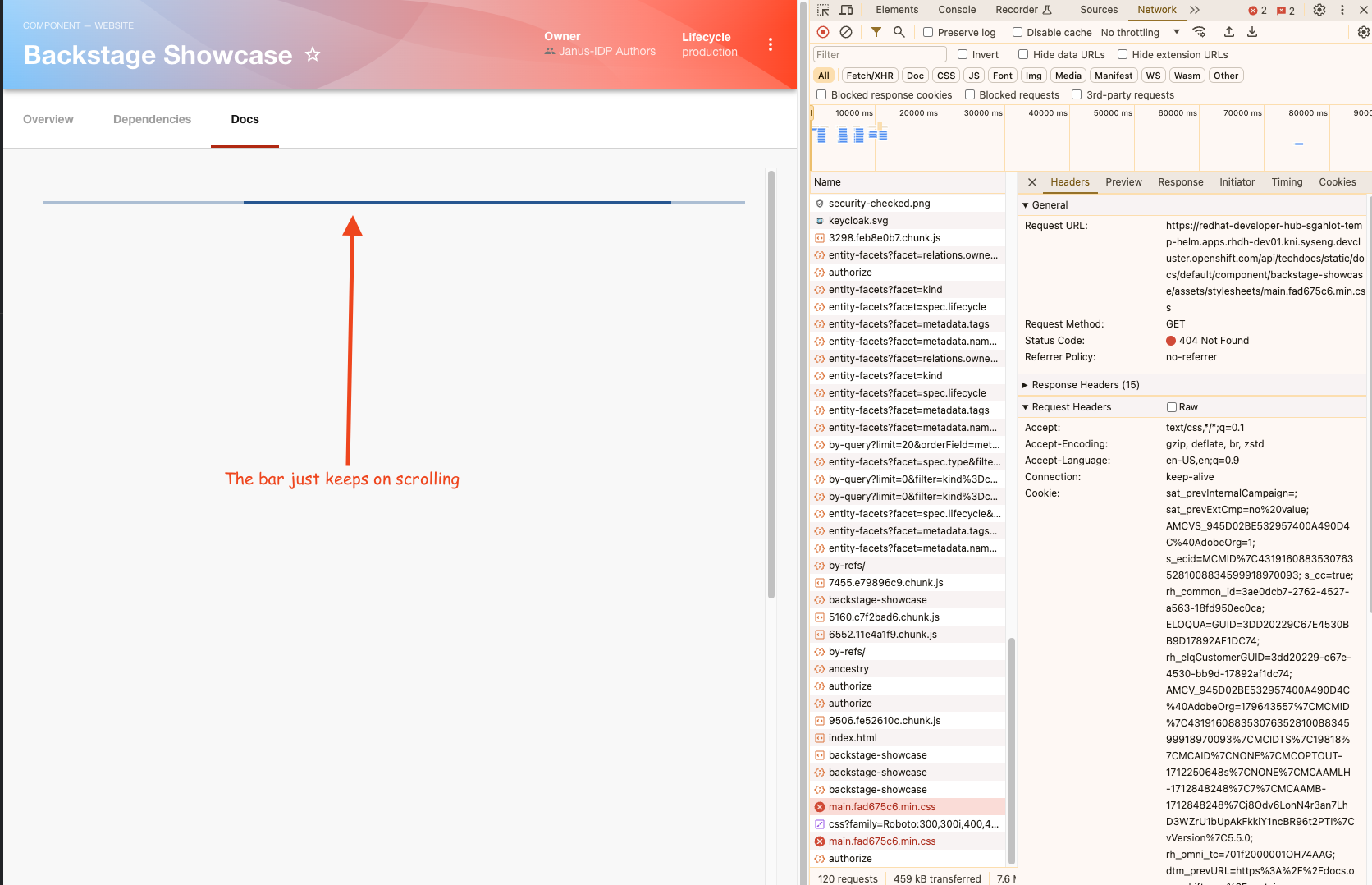Click the security-checked.png file icon
Viewport: 1372px width, 885px height.
pos(820,204)
